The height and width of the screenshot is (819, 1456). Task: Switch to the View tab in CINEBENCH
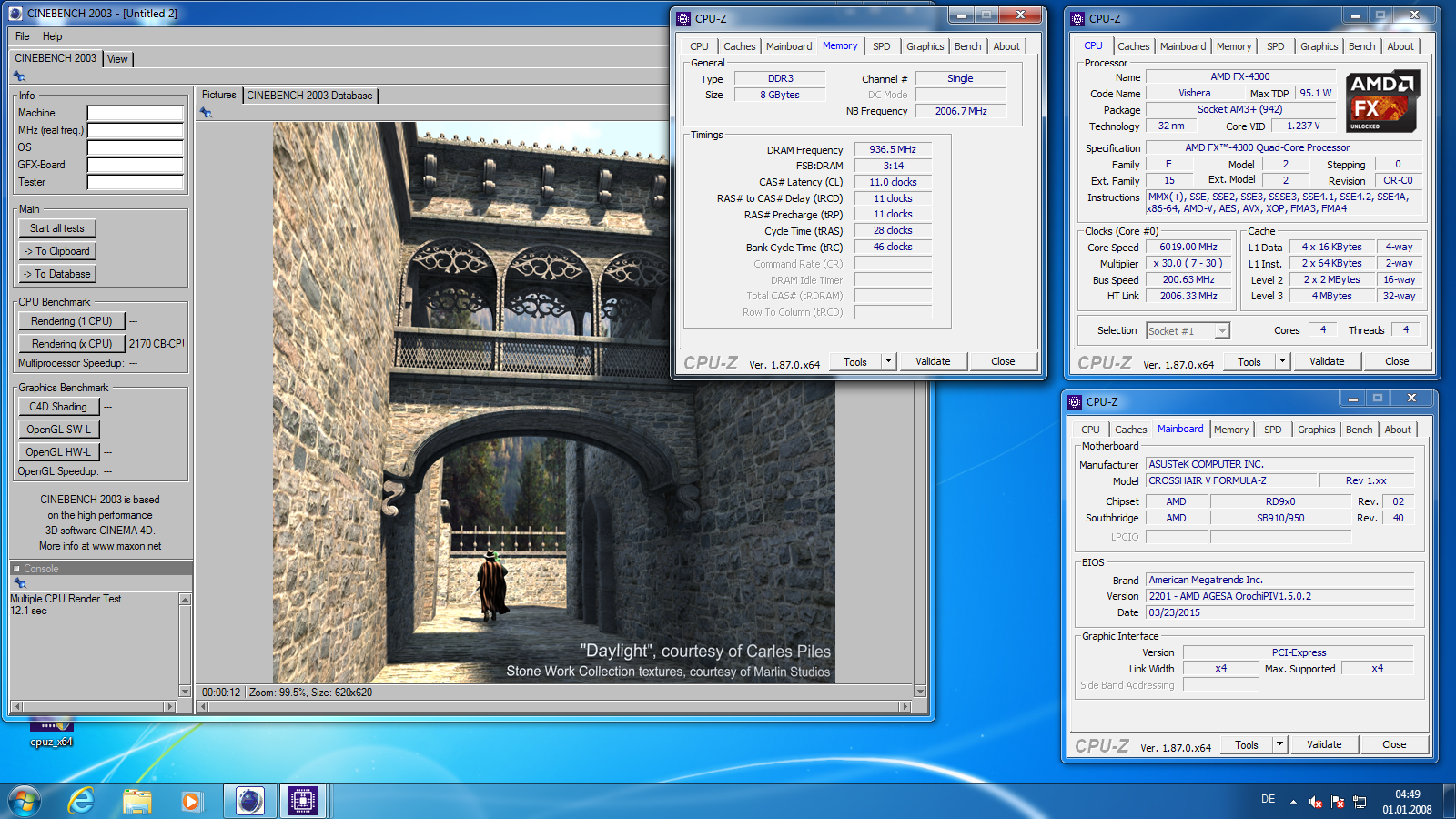(117, 59)
